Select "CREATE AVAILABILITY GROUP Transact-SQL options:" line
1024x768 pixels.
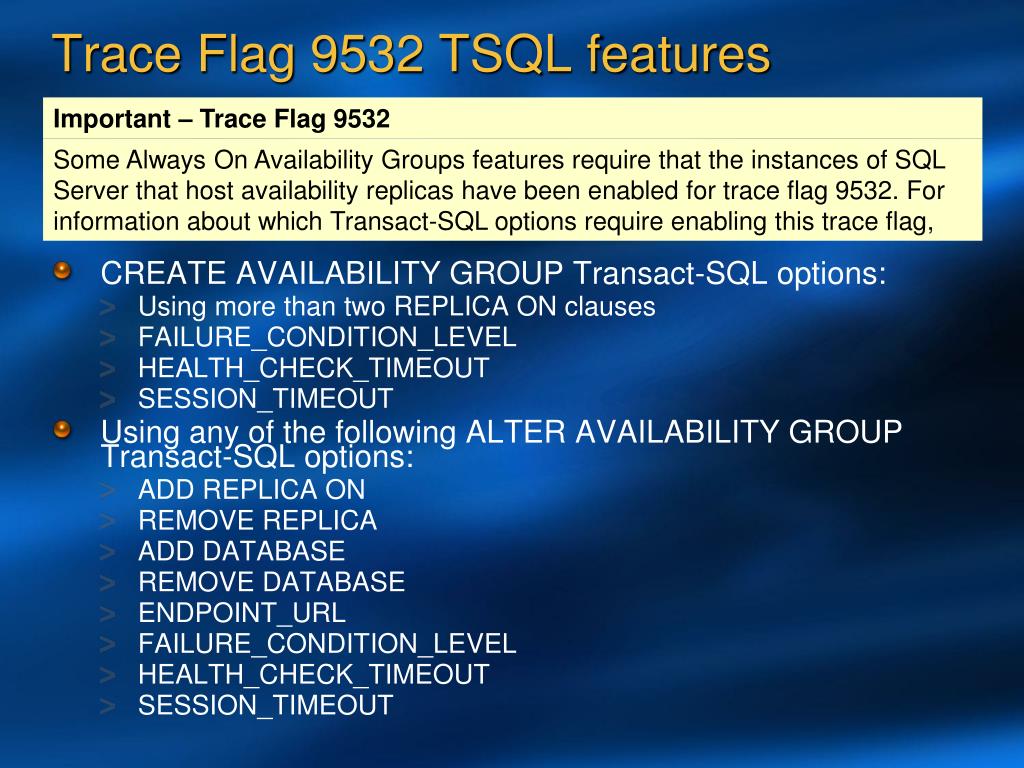(494, 273)
